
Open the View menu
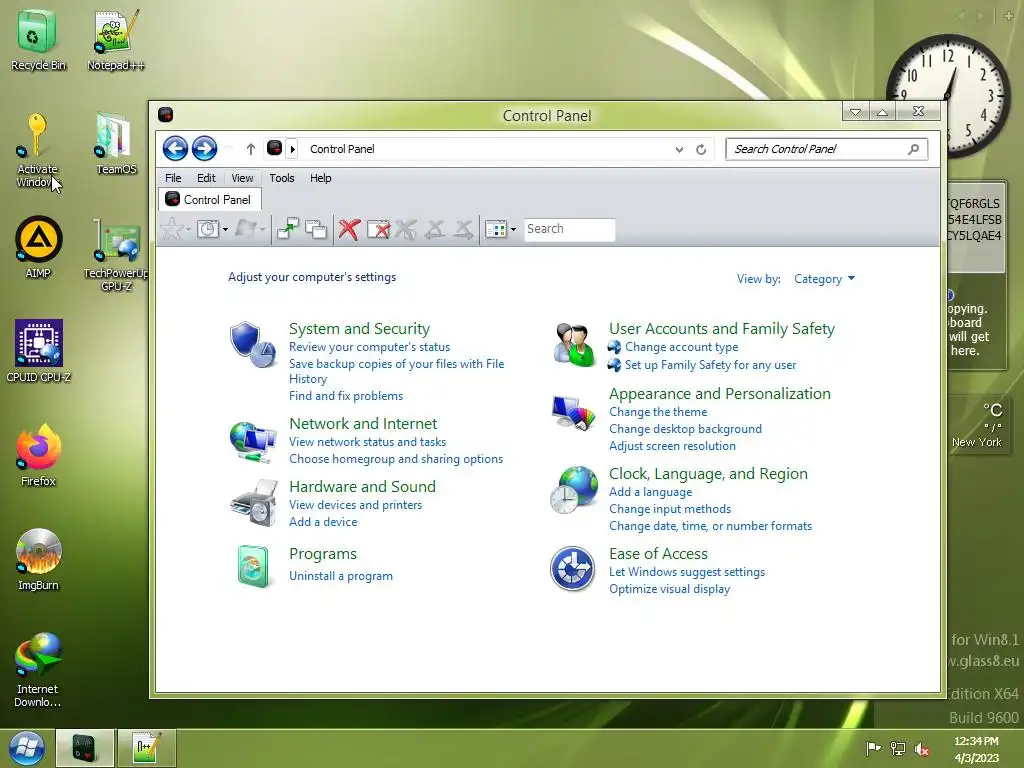242,178
